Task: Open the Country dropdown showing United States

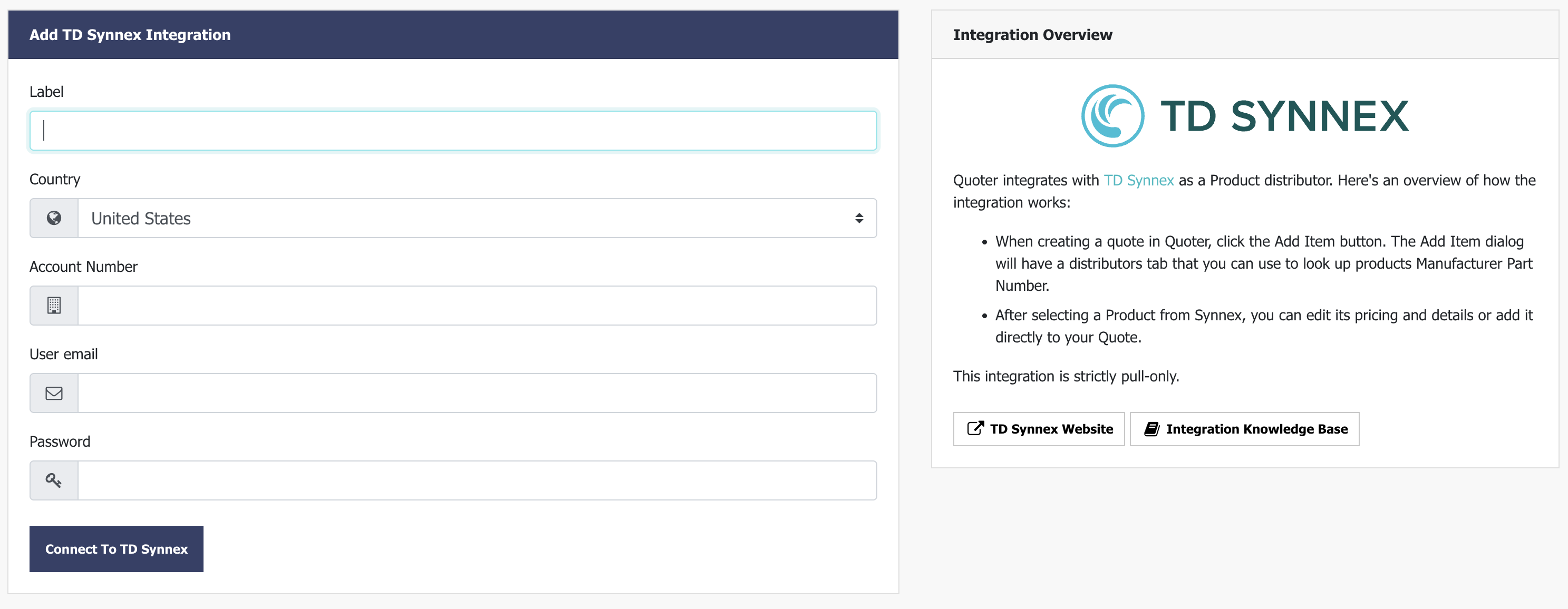Action: [477, 218]
